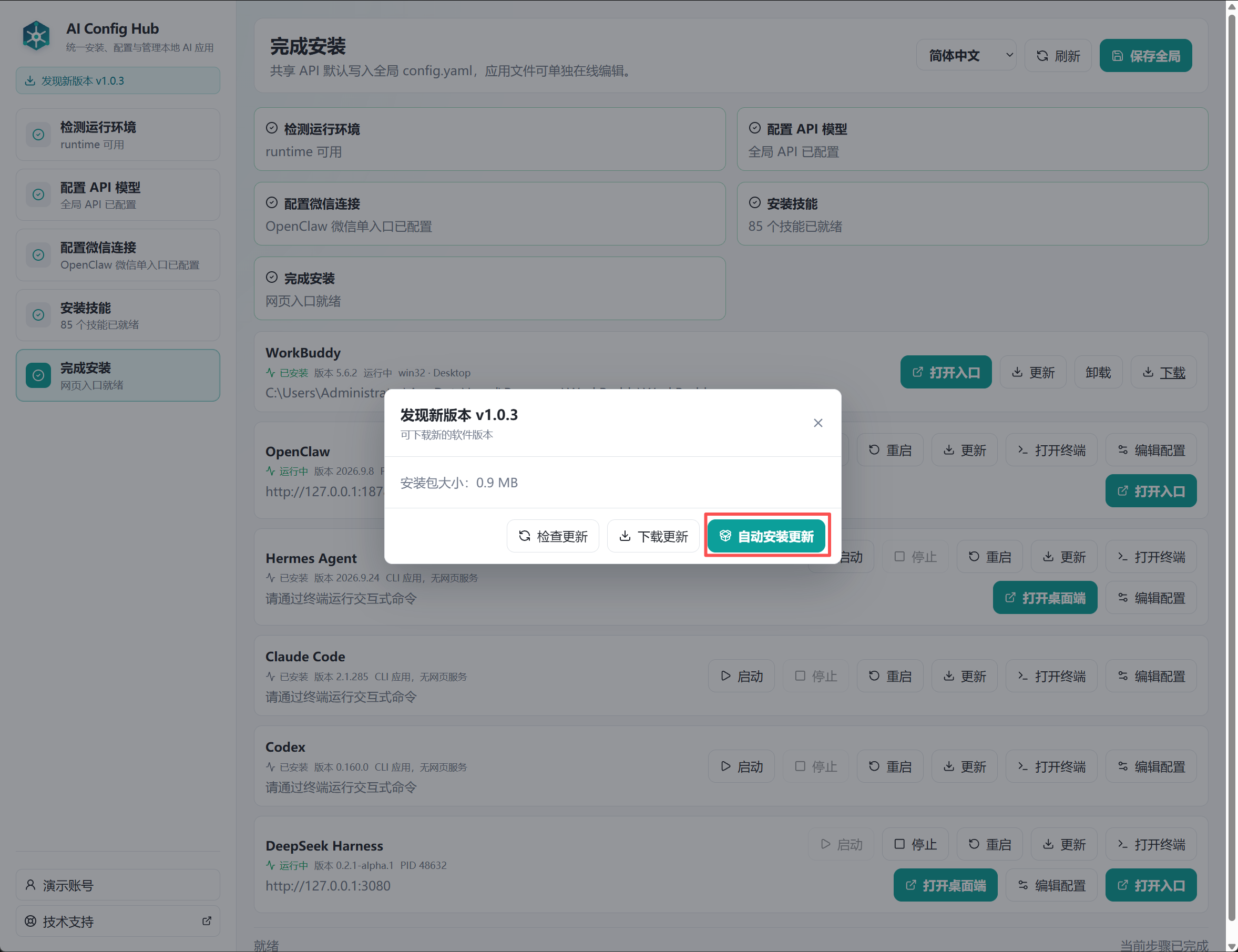Click the auto install update button
The width and height of the screenshot is (1238, 952).
pyautogui.click(x=766, y=536)
